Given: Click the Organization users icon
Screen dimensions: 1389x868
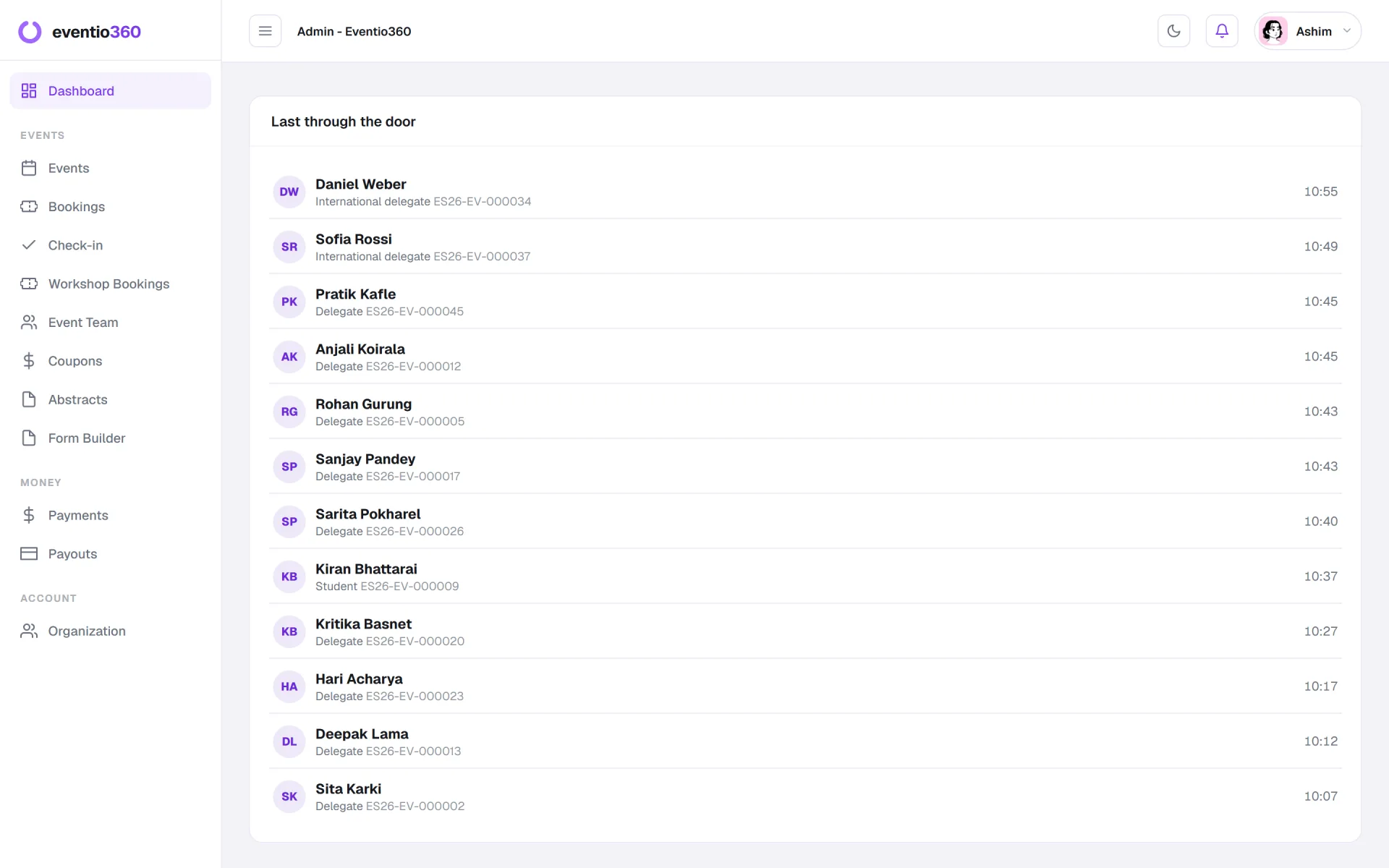Looking at the screenshot, I should click(29, 631).
